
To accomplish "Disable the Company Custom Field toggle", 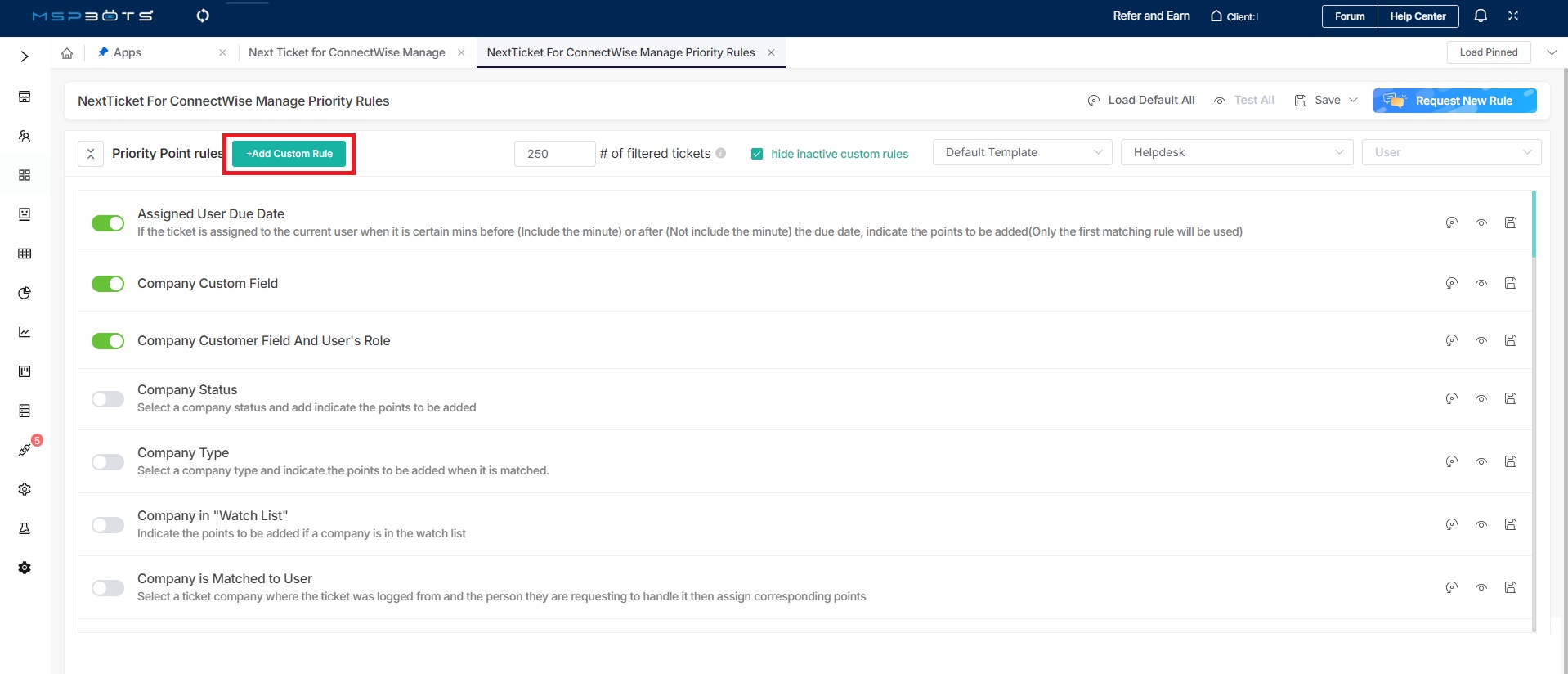I will coord(108,284).
